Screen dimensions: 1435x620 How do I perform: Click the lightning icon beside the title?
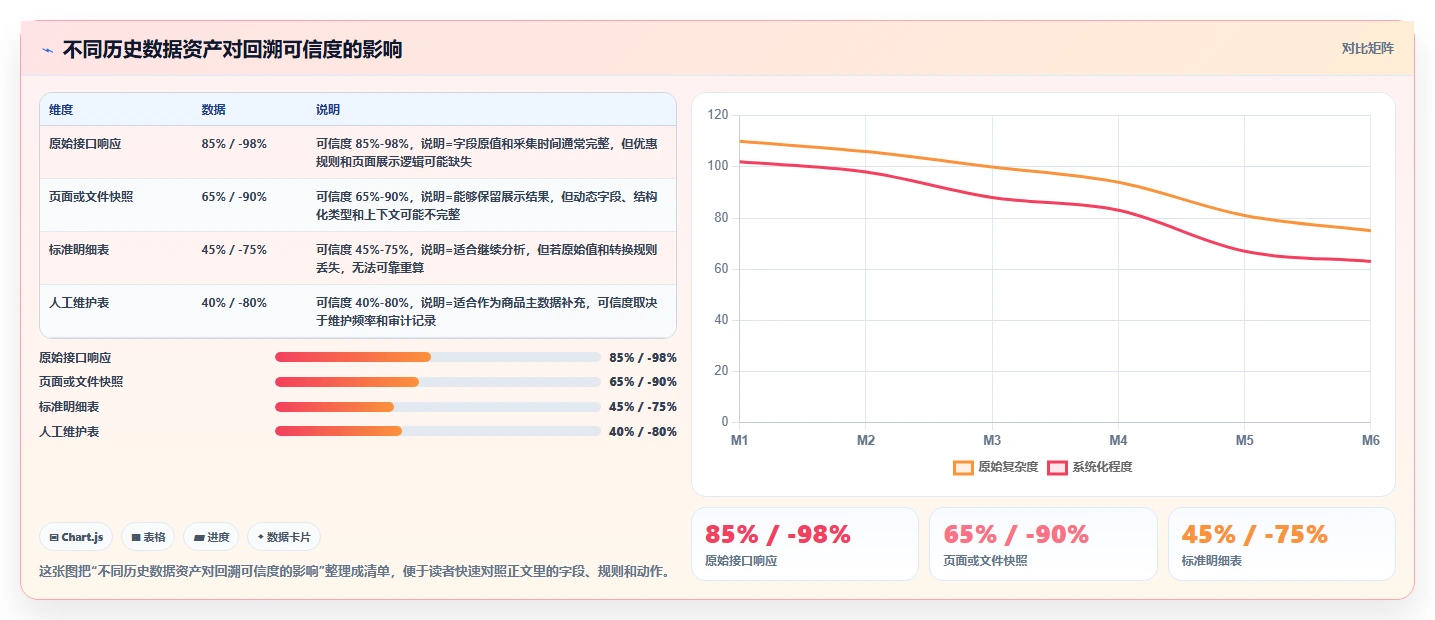coord(47,50)
